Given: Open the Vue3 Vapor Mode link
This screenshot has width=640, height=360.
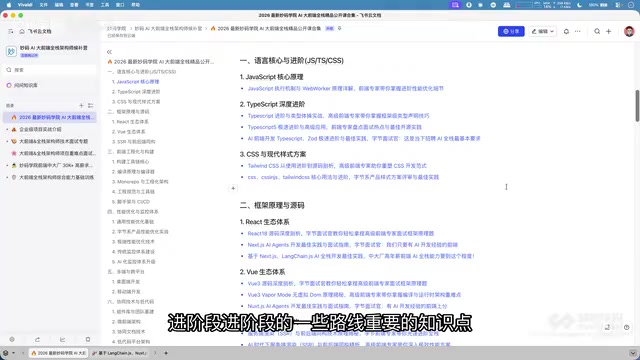Looking at the screenshot, I should (x=354, y=295).
